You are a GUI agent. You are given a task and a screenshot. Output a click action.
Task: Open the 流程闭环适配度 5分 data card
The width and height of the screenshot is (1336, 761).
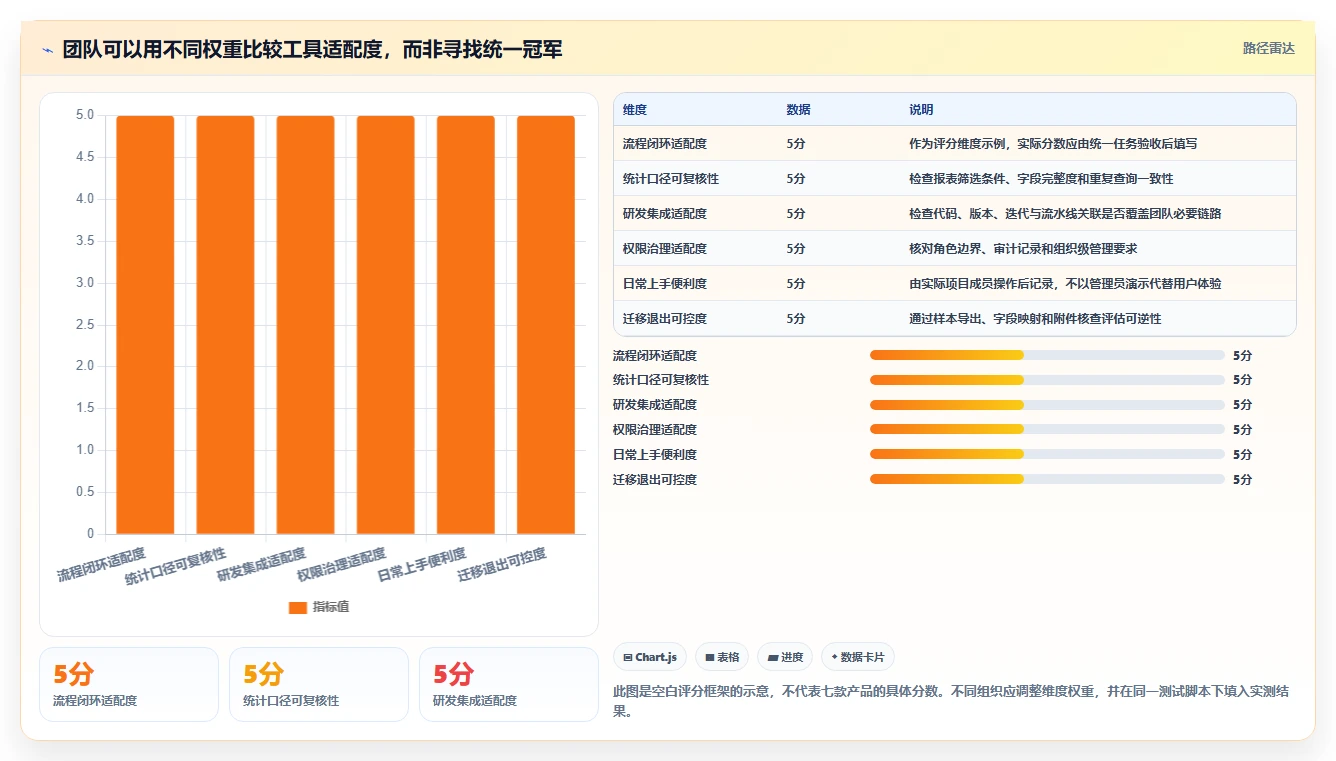(129, 684)
